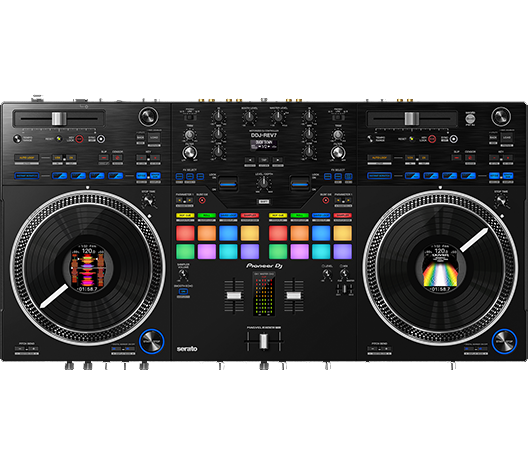528x464 pixels.
Task: Click the Tap button below the display
Action: pyautogui.click(x=264, y=160)
